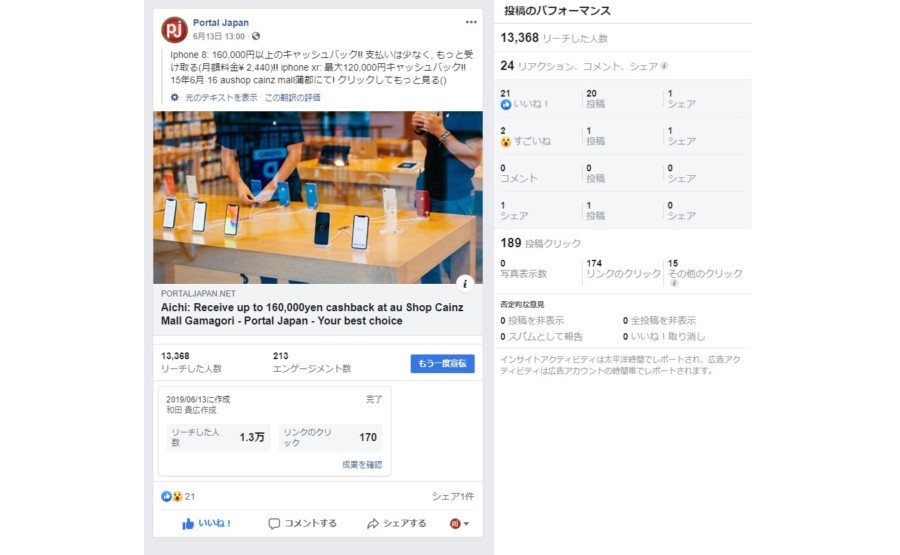Click この翻訳の評価 link
This screenshot has height=555, width=900.
292,98
